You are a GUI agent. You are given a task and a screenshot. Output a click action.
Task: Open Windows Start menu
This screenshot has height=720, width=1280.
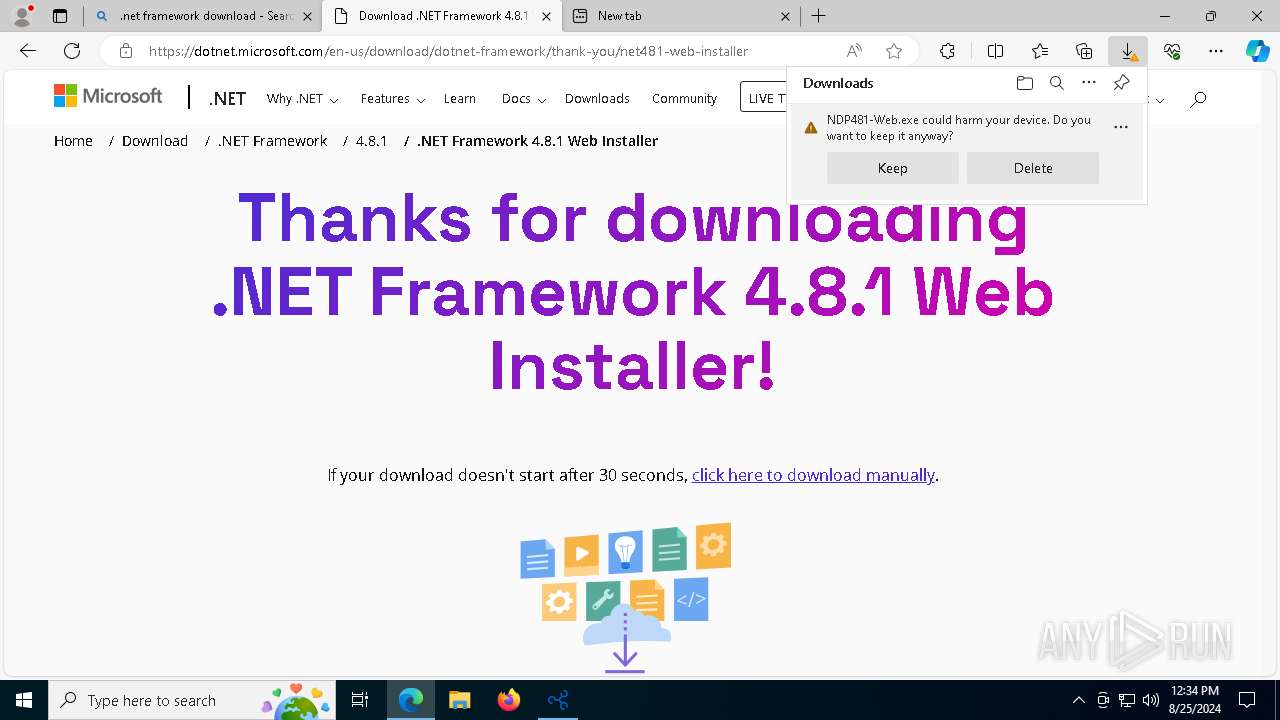click(24, 700)
